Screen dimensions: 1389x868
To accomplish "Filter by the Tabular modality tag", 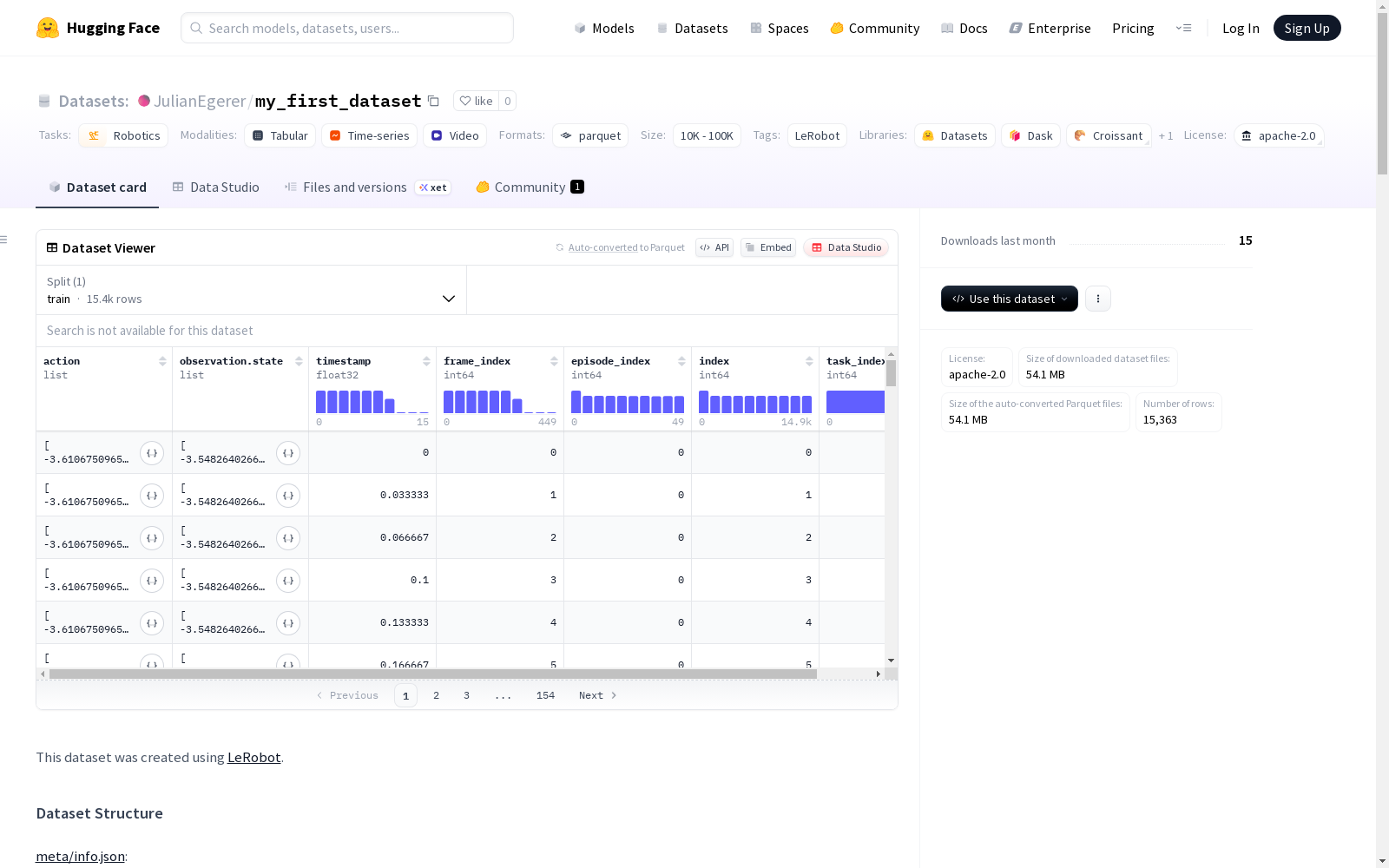I will pyautogui.click(x=280, y=135).
